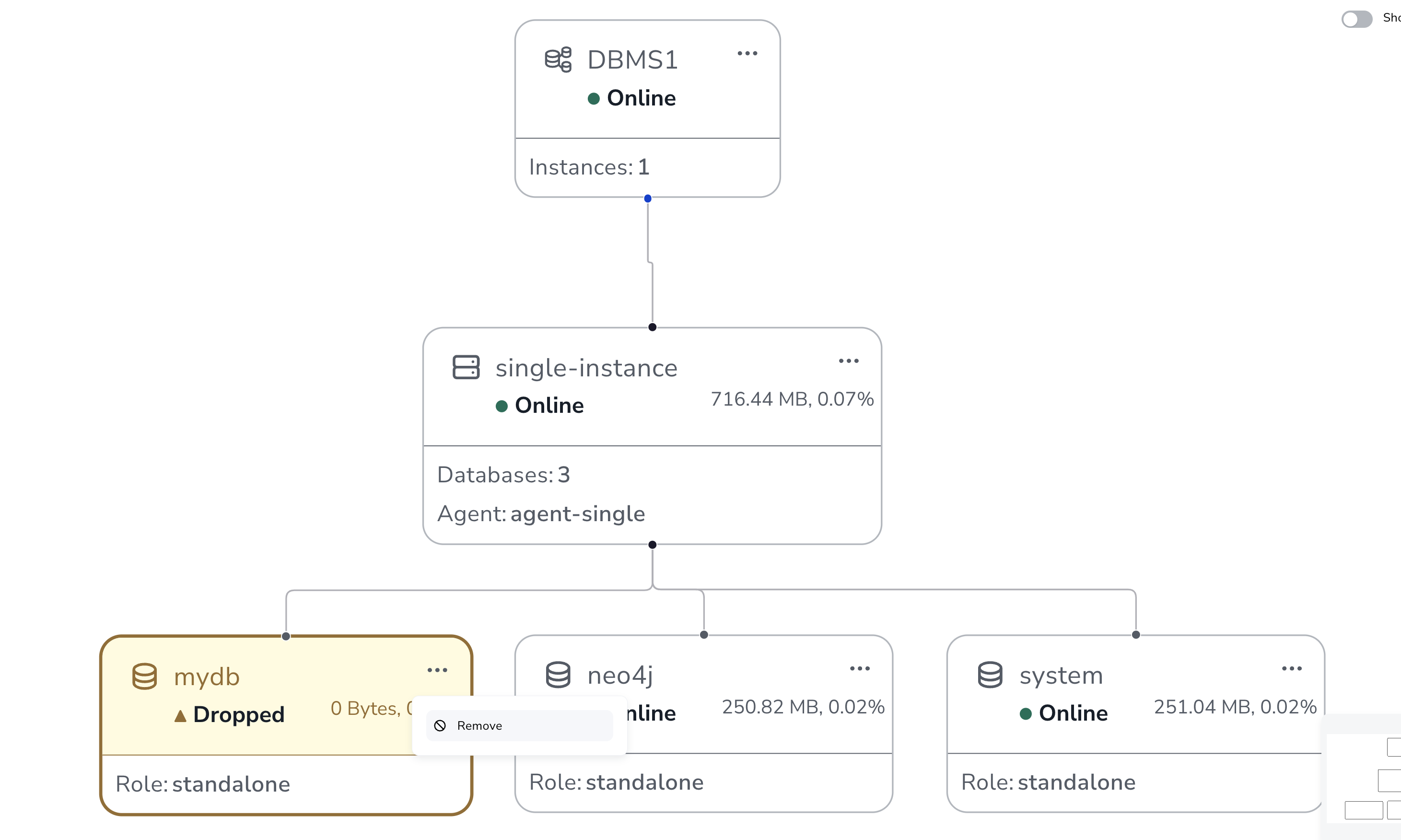Select the neo4j database name
1401x840 pixels.
pos(620,676)
